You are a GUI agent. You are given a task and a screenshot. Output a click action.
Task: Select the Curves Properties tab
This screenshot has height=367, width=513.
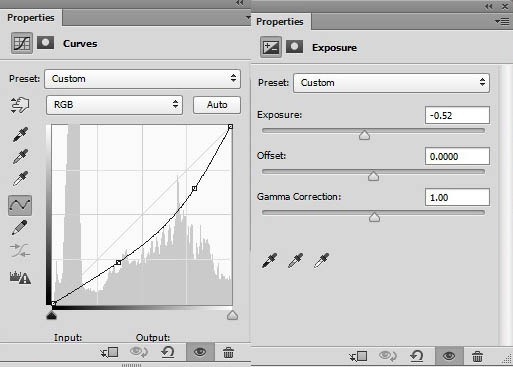[31, 18]
